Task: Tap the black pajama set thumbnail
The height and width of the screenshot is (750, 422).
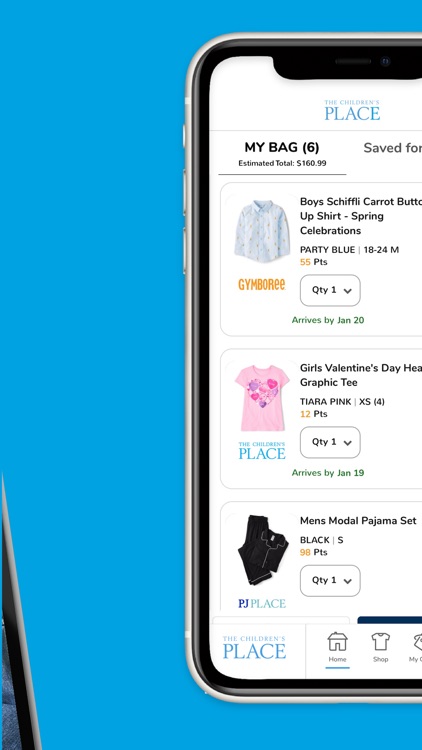Action: pos(263,550)
